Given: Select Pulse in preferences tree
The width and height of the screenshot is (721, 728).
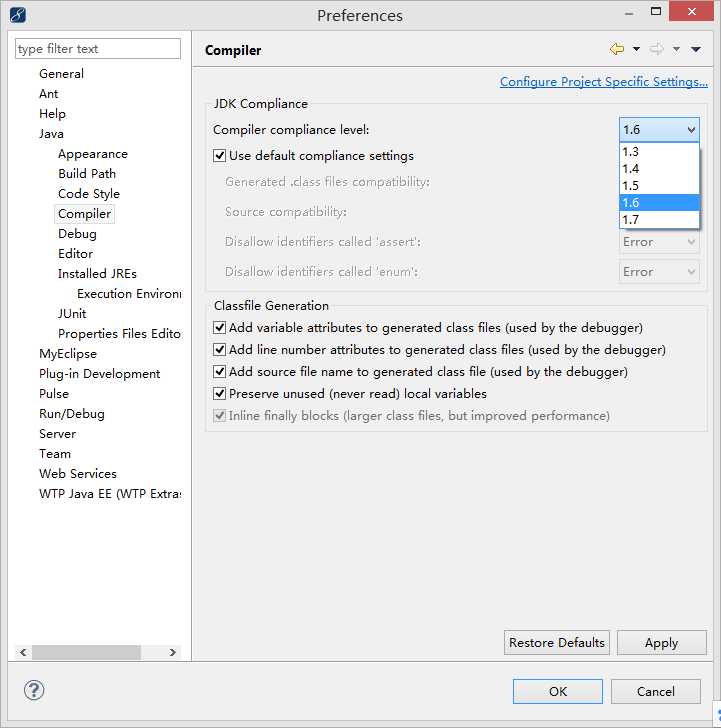Looking at the screenshot, I should pyautogui.click(x=54, y=394).
